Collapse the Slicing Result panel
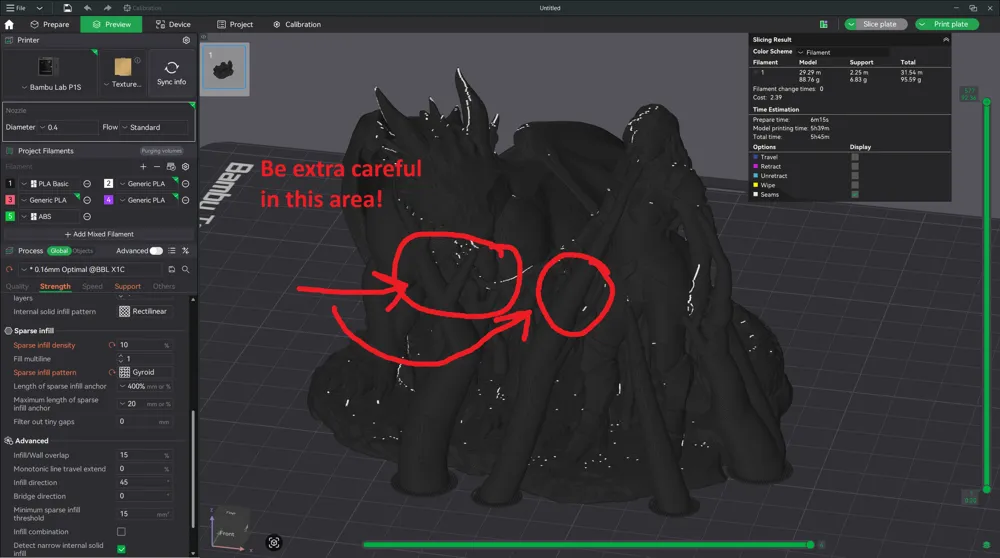 pos(946,40)
